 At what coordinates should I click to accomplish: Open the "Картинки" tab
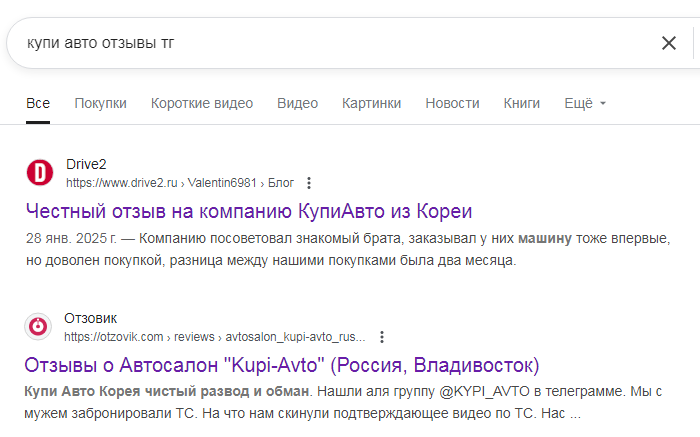(371, 103)
